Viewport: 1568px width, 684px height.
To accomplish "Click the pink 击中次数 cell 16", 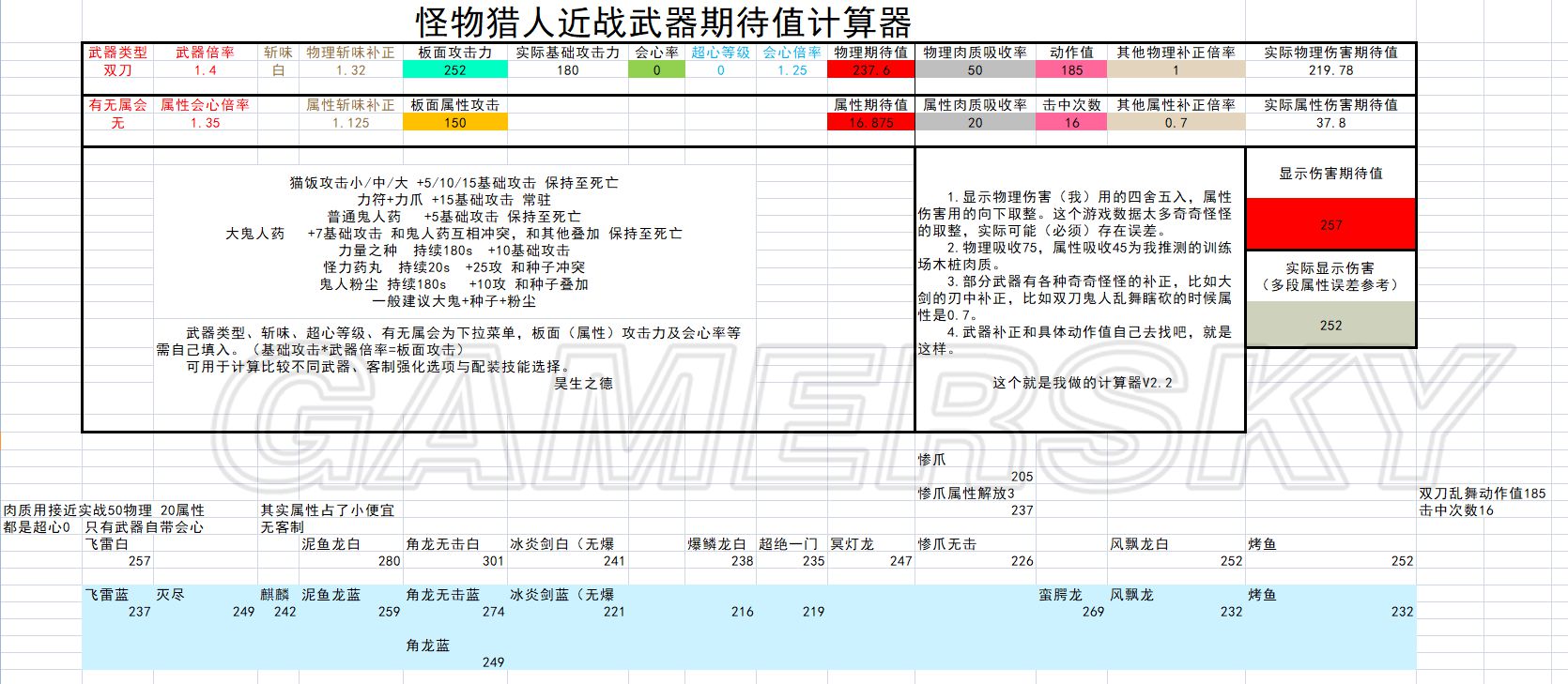I will tap(1072, 123).
